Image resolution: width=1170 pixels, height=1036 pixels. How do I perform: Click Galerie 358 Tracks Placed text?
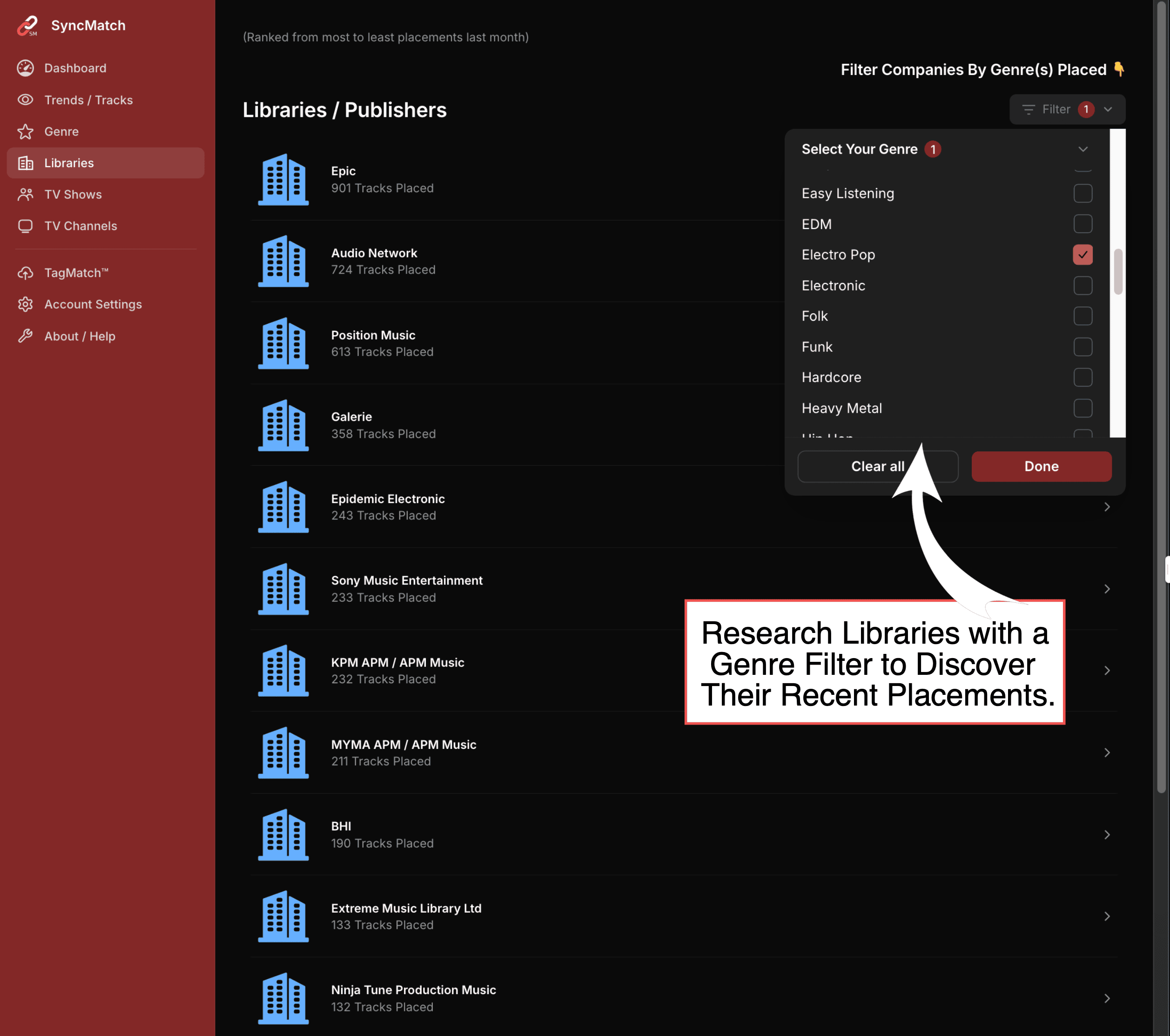tap(383, 434)
